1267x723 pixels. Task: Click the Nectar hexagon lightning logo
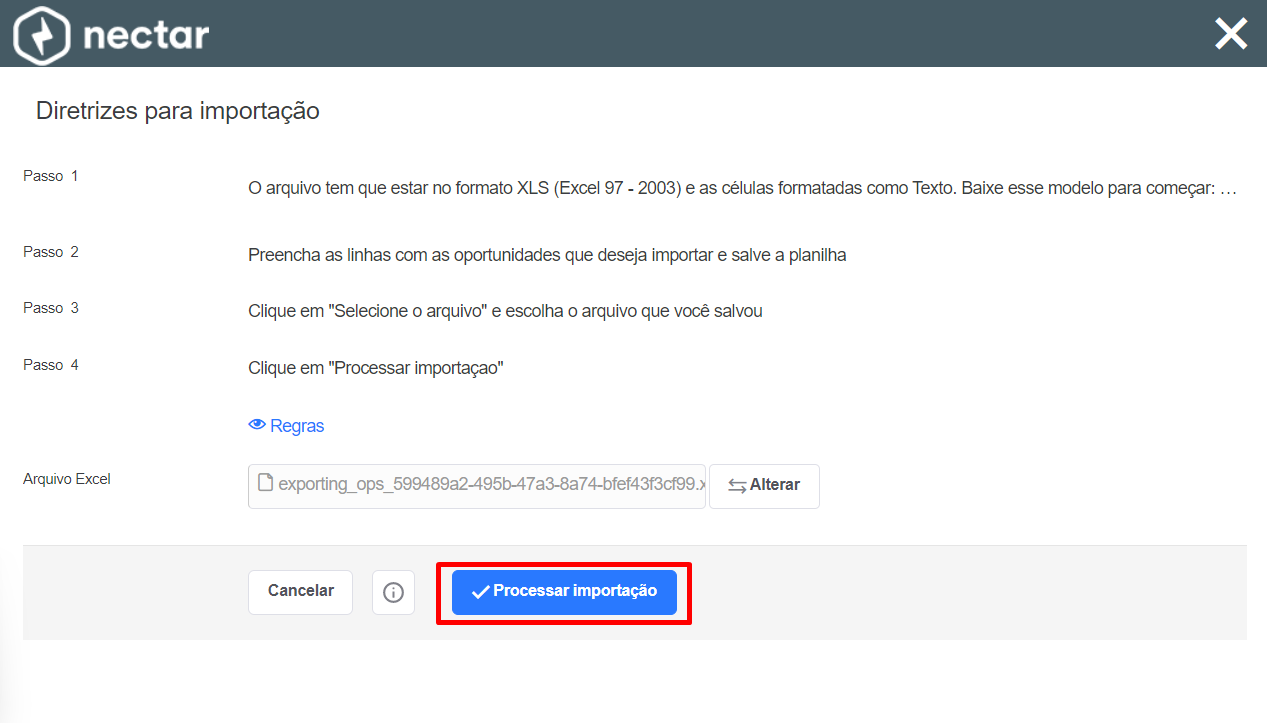pyautogui.click(x=41, y=35)
